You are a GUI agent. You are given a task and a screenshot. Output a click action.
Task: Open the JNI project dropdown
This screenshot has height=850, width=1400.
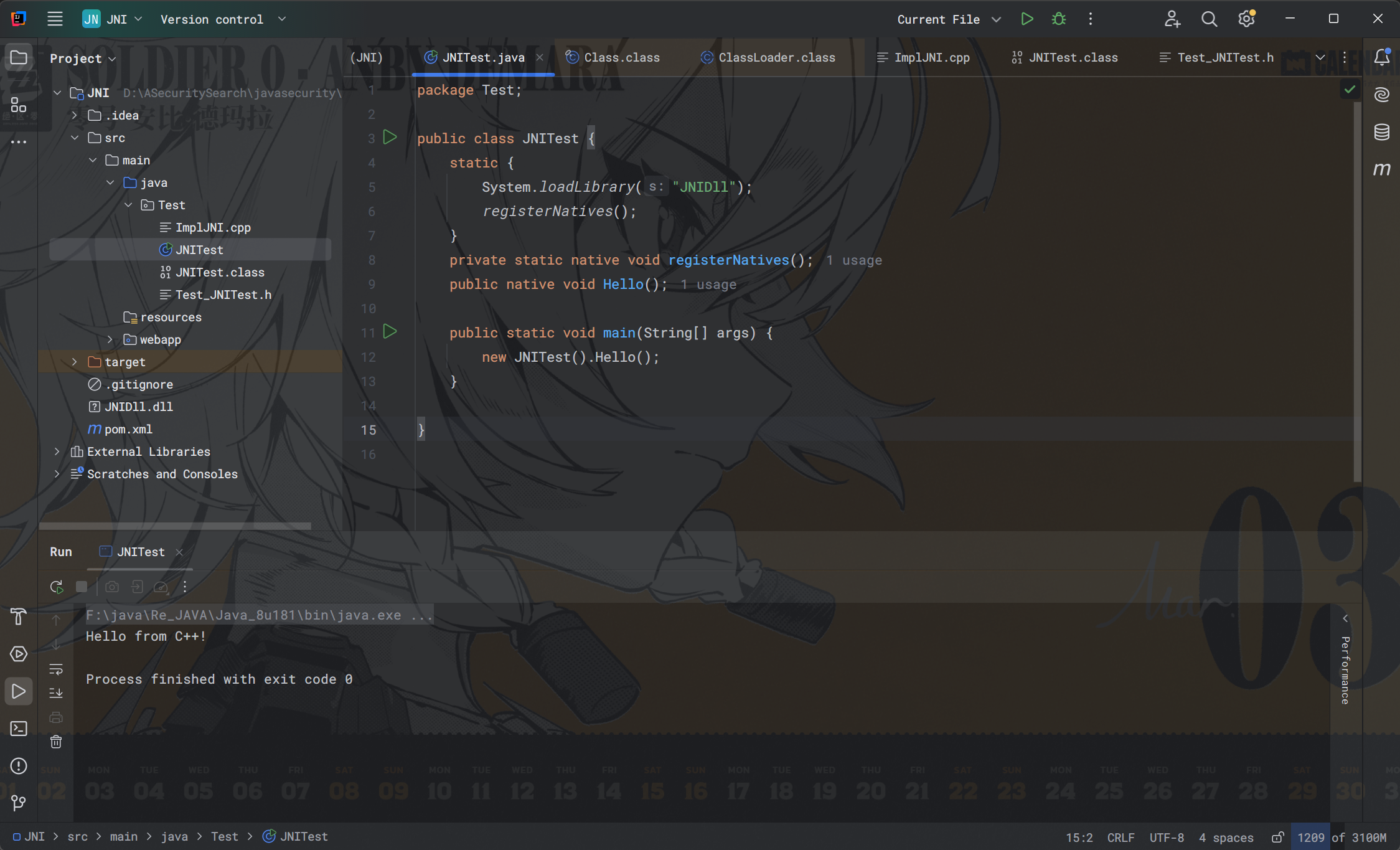click(x=113, y=19)
